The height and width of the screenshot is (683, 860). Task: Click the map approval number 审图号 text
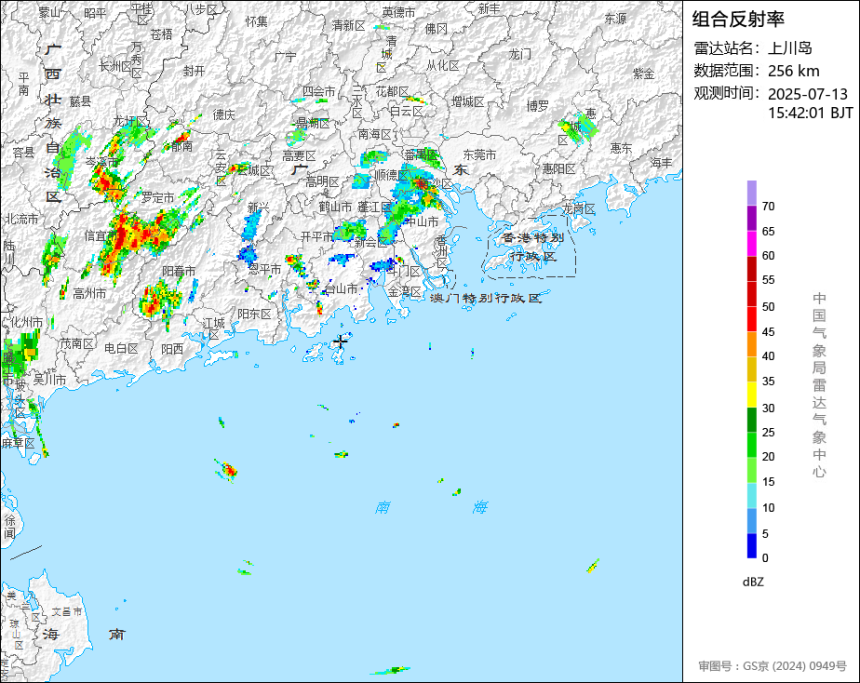772,666
